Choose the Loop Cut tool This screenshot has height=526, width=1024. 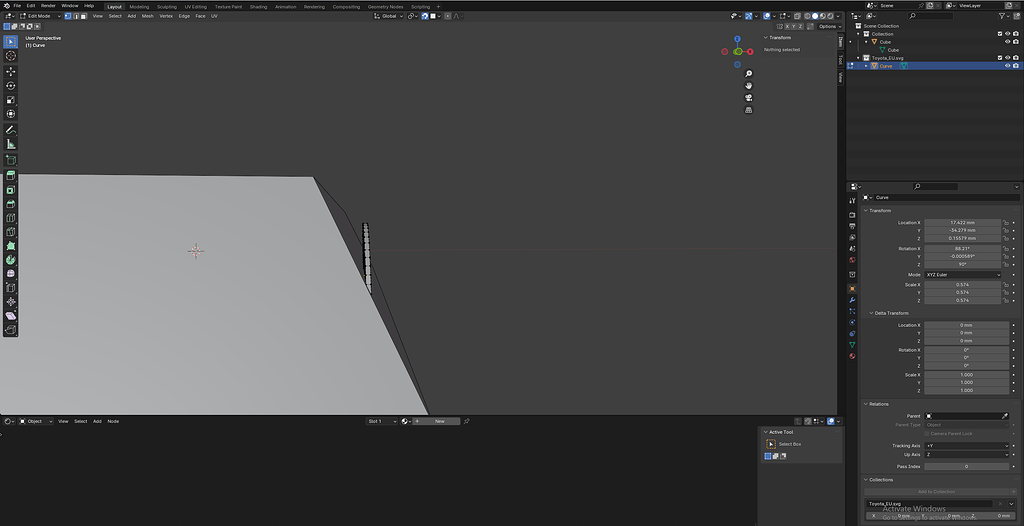click(10, 218)
